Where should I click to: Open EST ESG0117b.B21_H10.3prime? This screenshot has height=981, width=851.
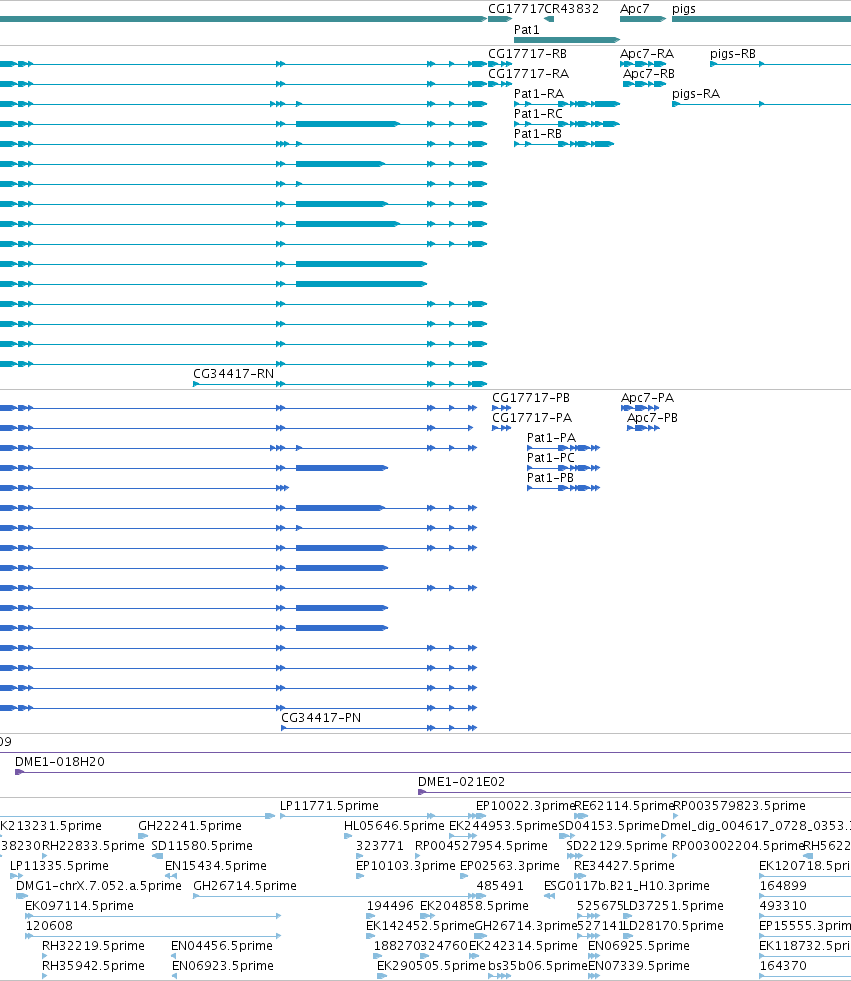click(x=627, y=886)
